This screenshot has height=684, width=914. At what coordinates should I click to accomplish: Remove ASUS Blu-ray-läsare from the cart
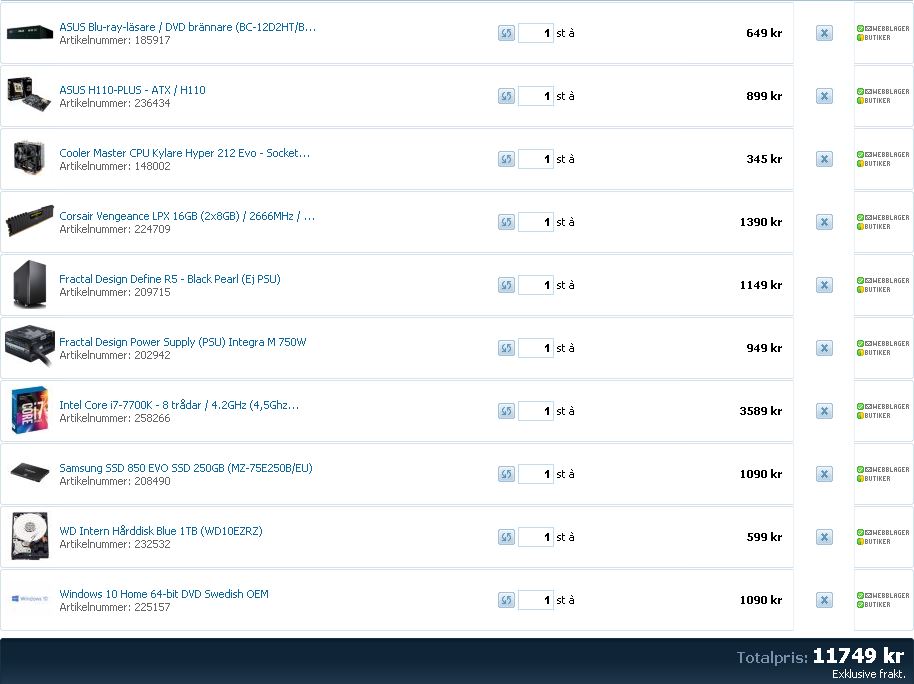tap(824, 33)
